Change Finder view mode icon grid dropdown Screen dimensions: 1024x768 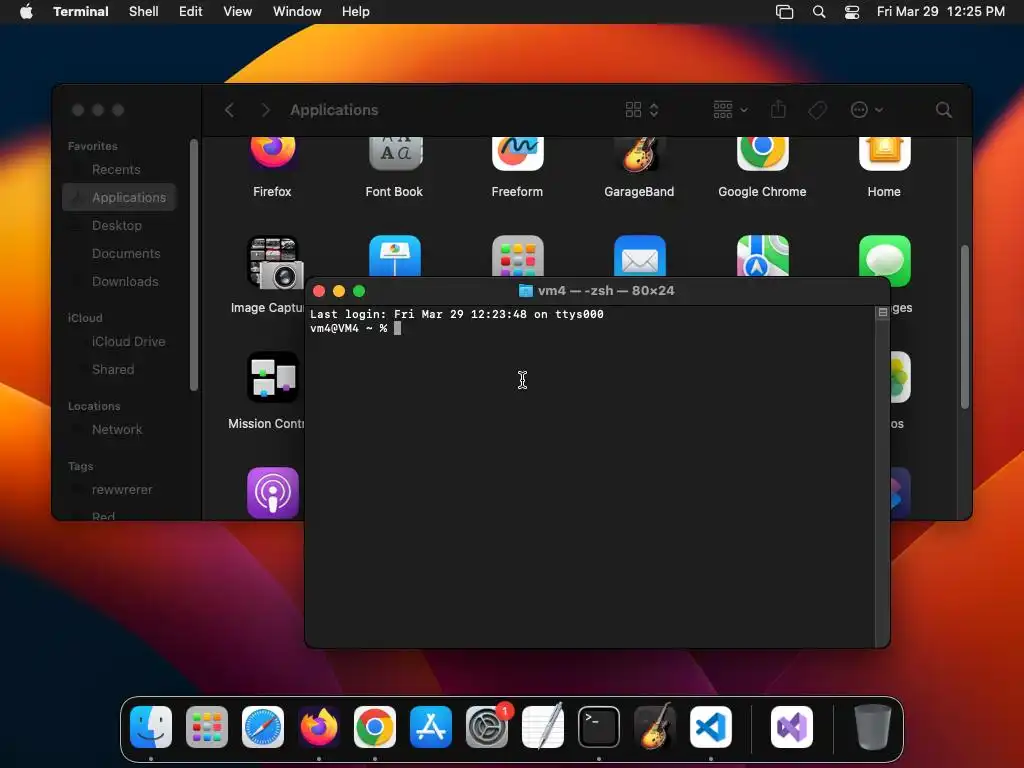click(642, 110)
